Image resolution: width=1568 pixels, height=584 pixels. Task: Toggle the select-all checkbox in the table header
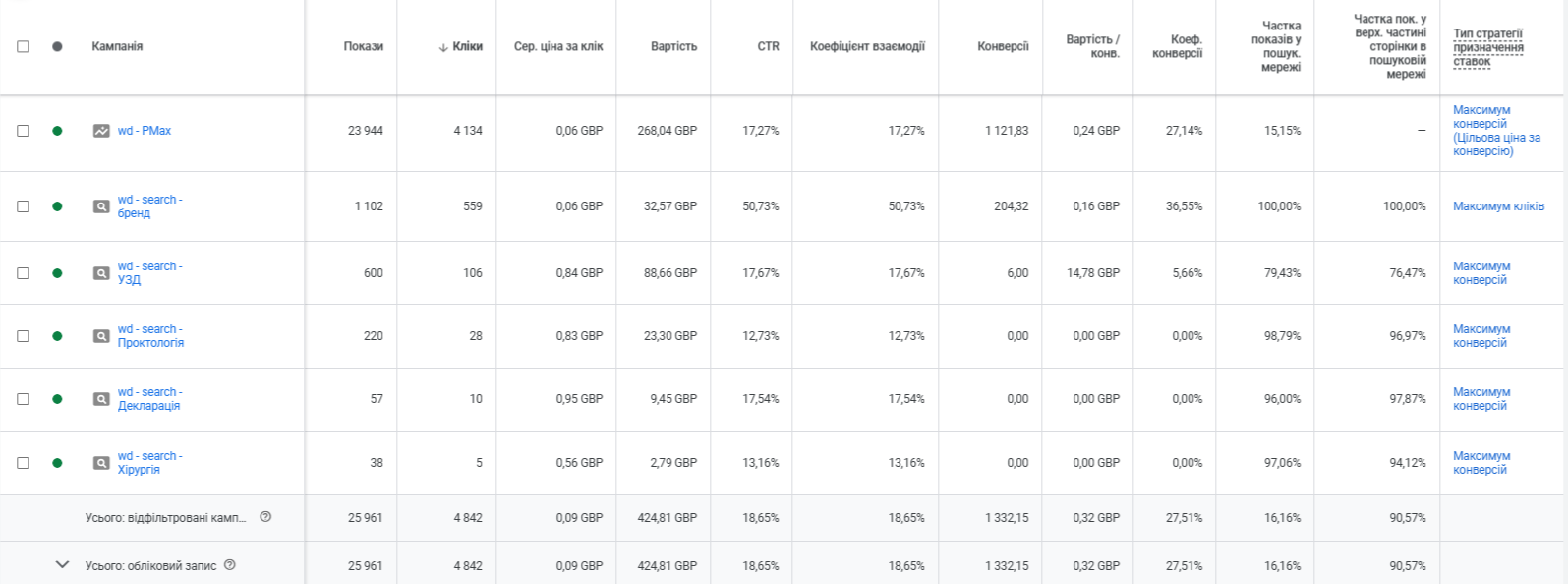(x=23, y=46)
